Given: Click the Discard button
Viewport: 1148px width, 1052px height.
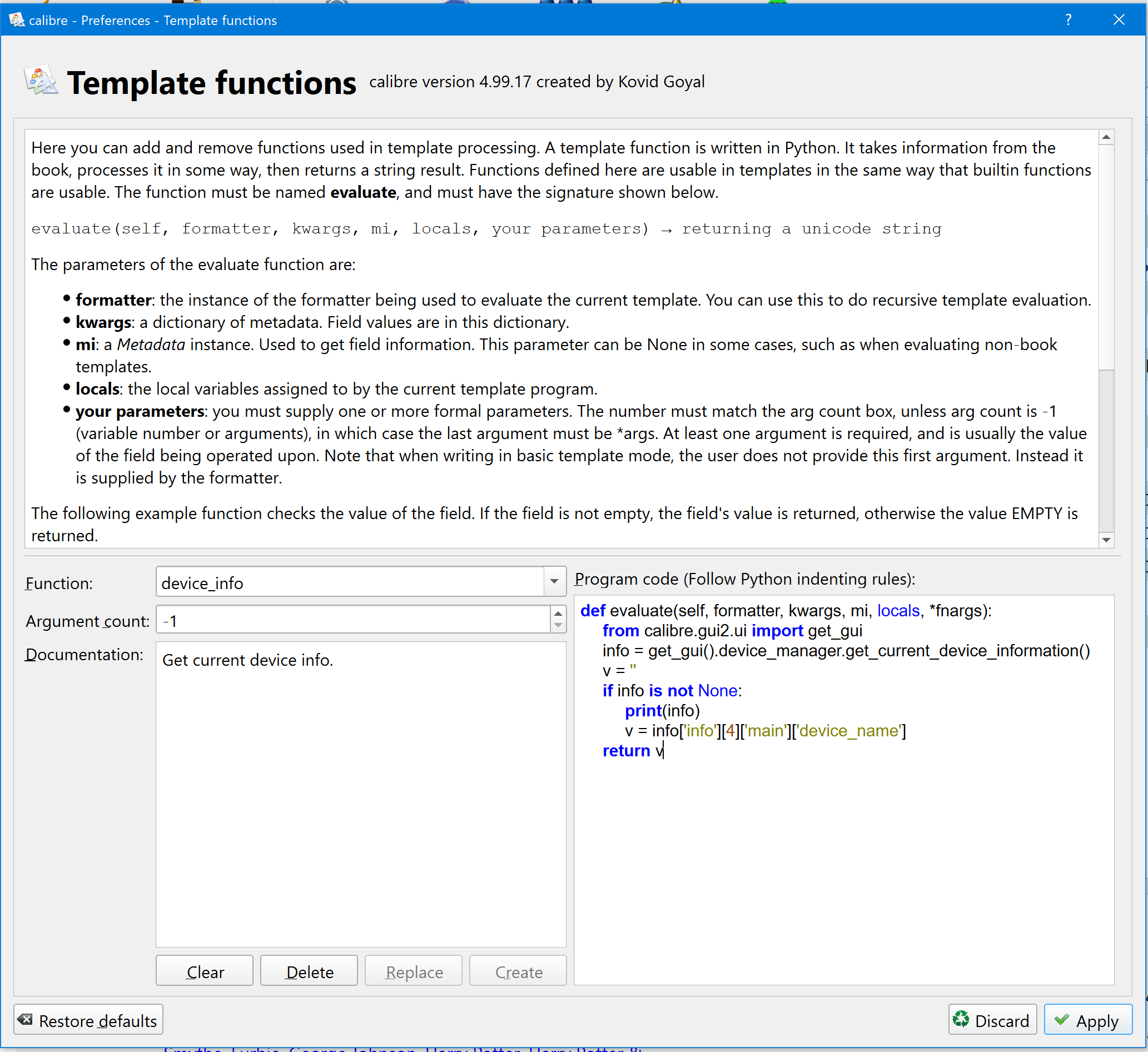Looking at the screenshot, I should click(992, 1020).
